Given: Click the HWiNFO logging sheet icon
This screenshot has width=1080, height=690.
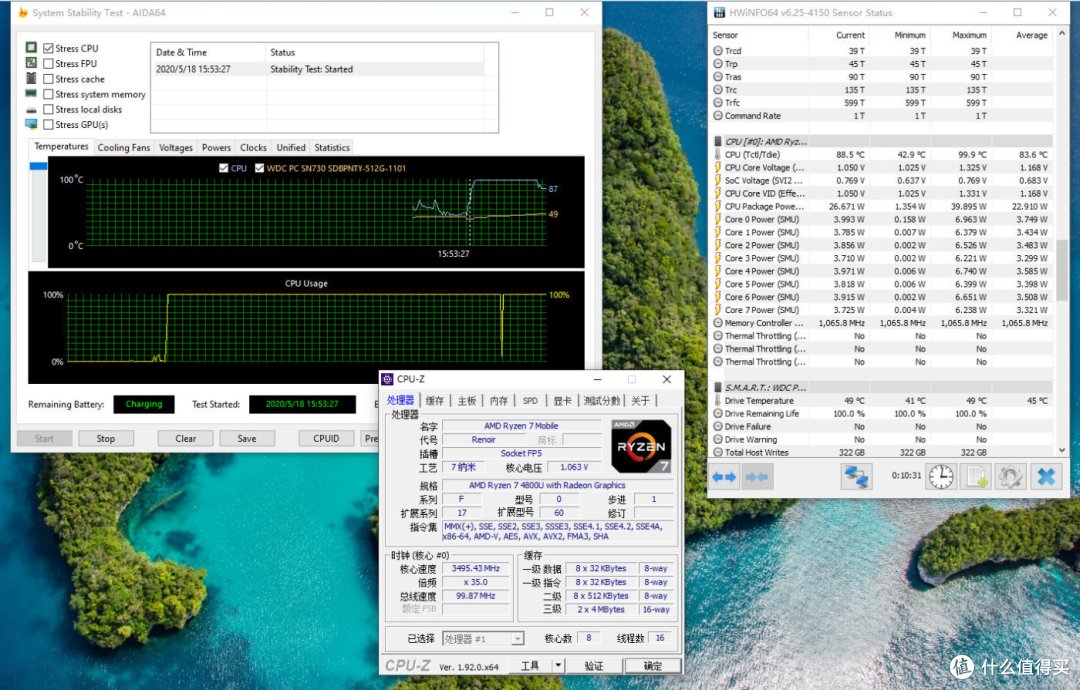Looking at the screenshot, I should coord(977,477).
